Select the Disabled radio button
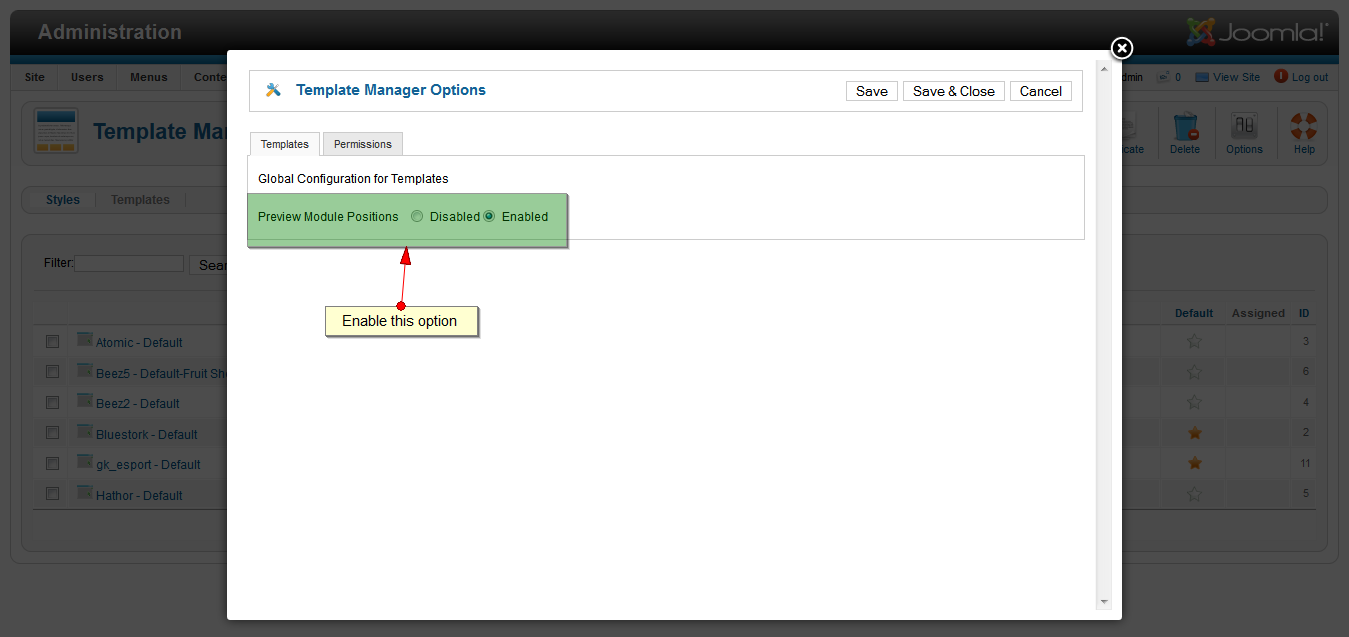This screenshot has height=637, width=1349. 417,216
